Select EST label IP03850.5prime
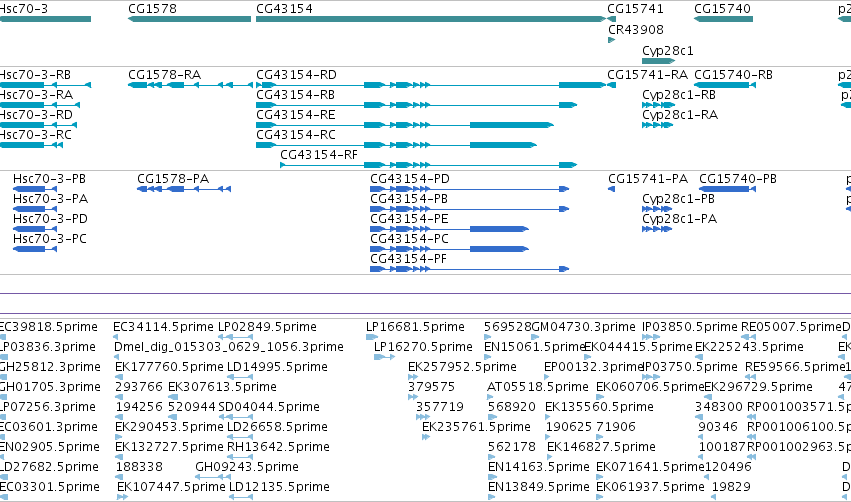The image size is (851, 502). 690,327
